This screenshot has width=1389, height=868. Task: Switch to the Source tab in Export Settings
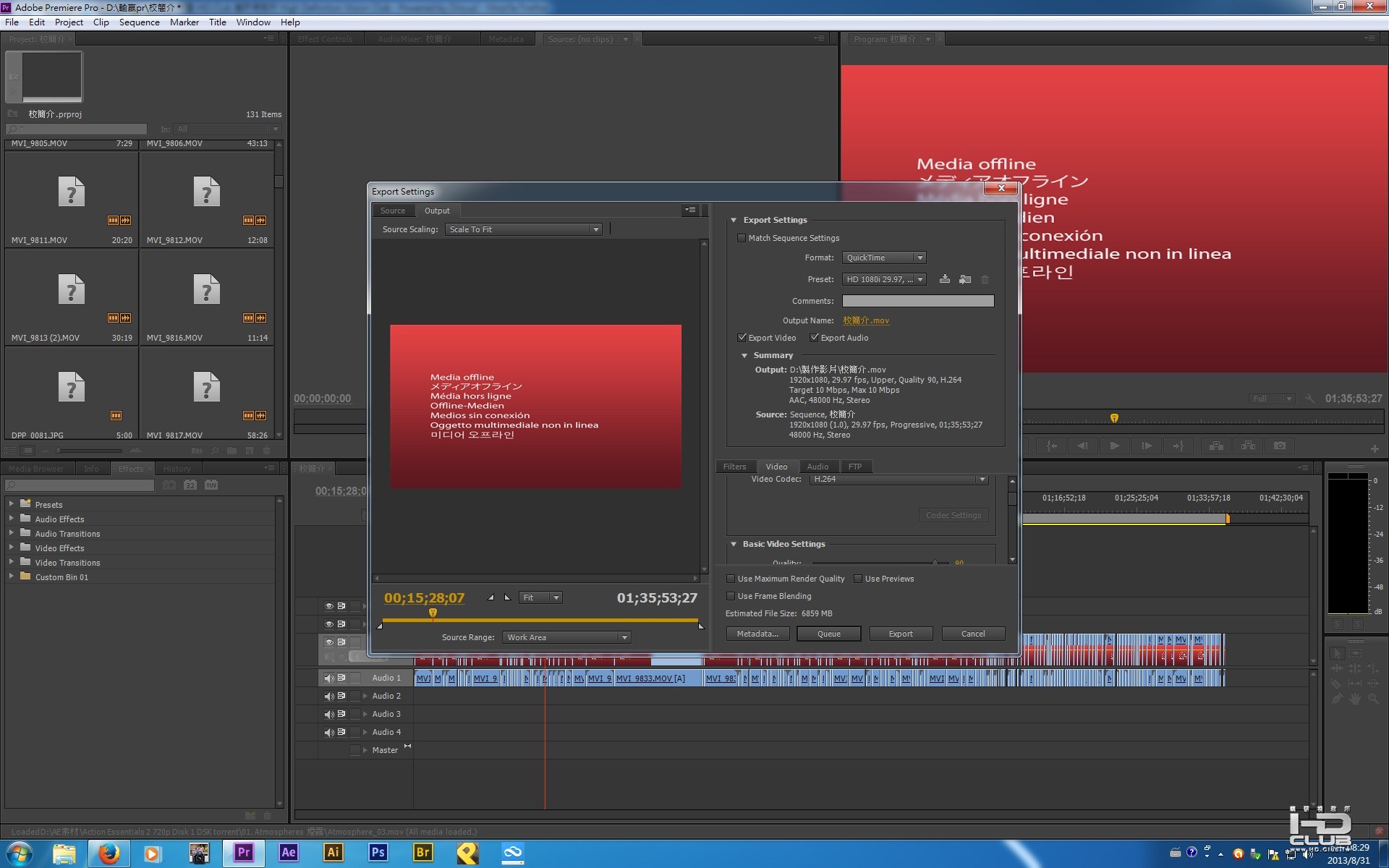point(393,210)
